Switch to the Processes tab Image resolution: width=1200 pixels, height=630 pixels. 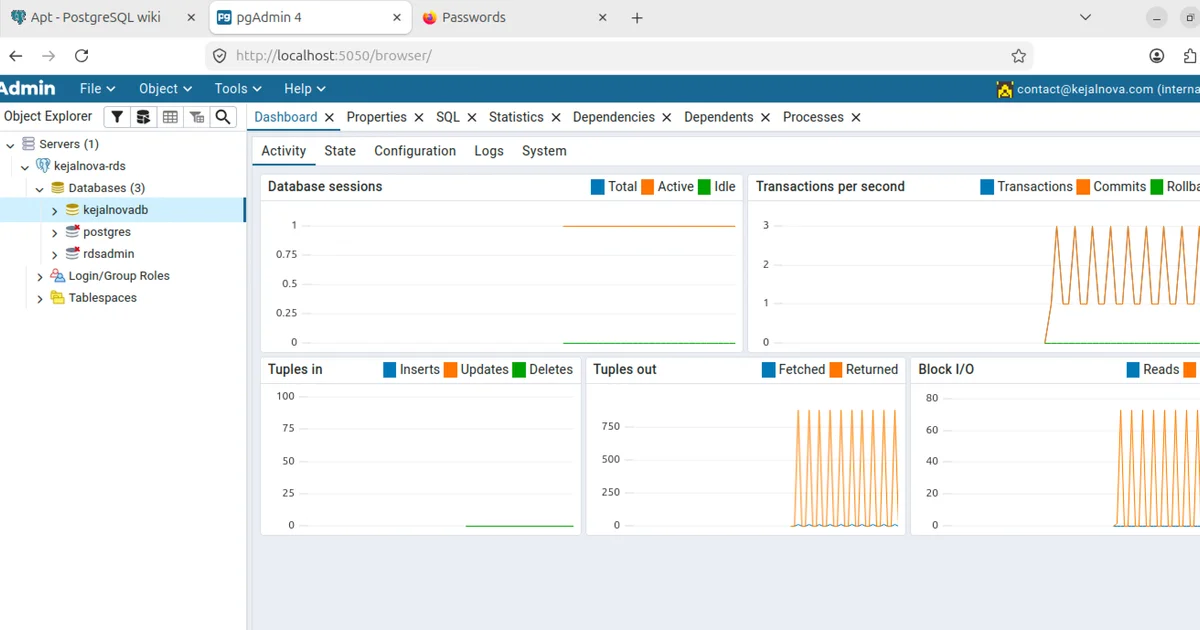(813, 117)
